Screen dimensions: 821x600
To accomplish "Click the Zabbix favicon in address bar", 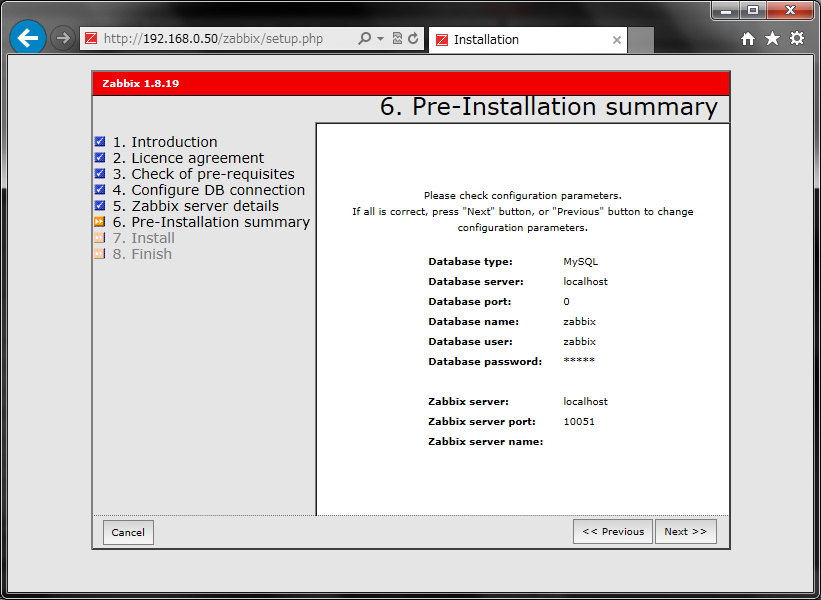I will coord(91,38).
